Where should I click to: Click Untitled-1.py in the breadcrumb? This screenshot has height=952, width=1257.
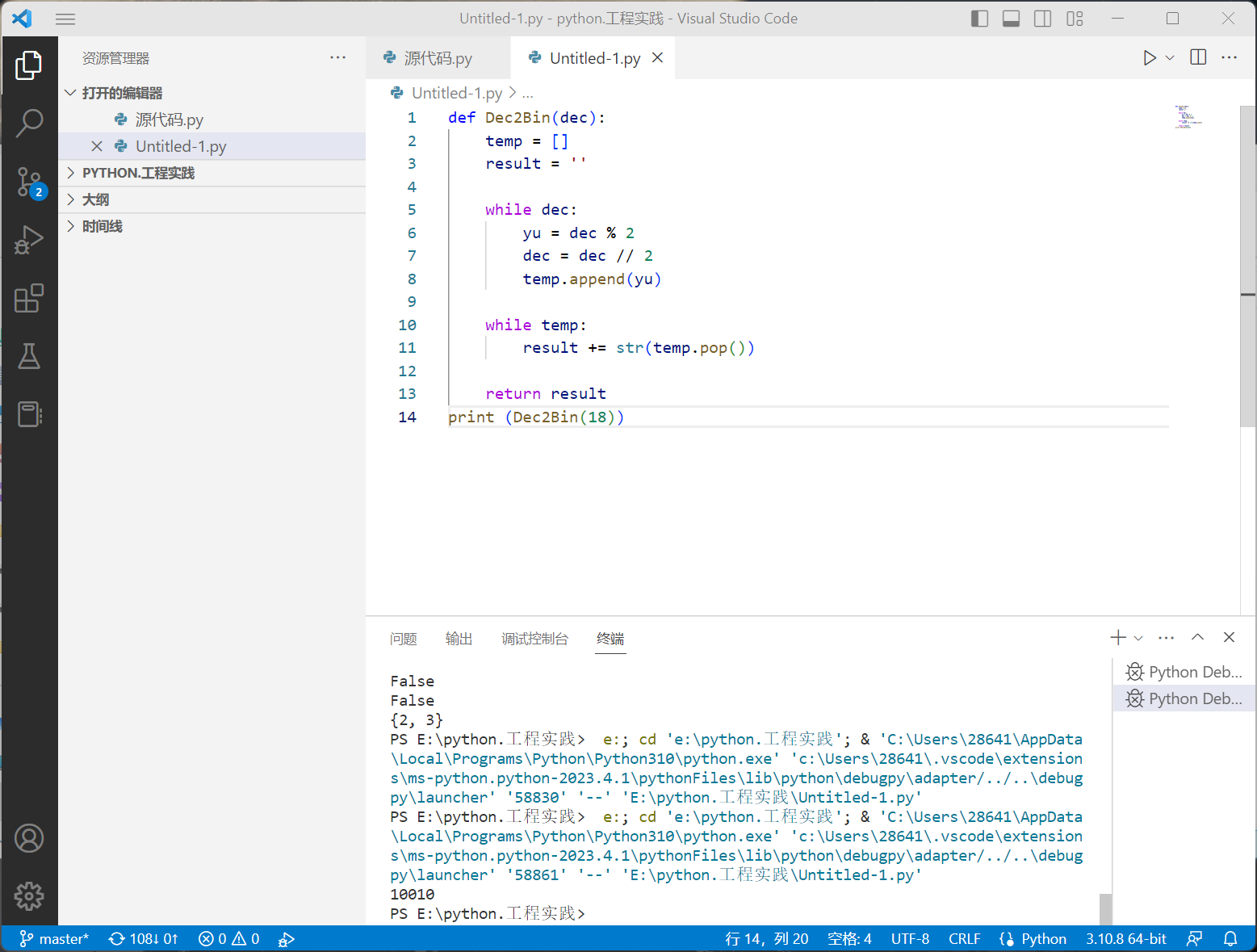457,93
